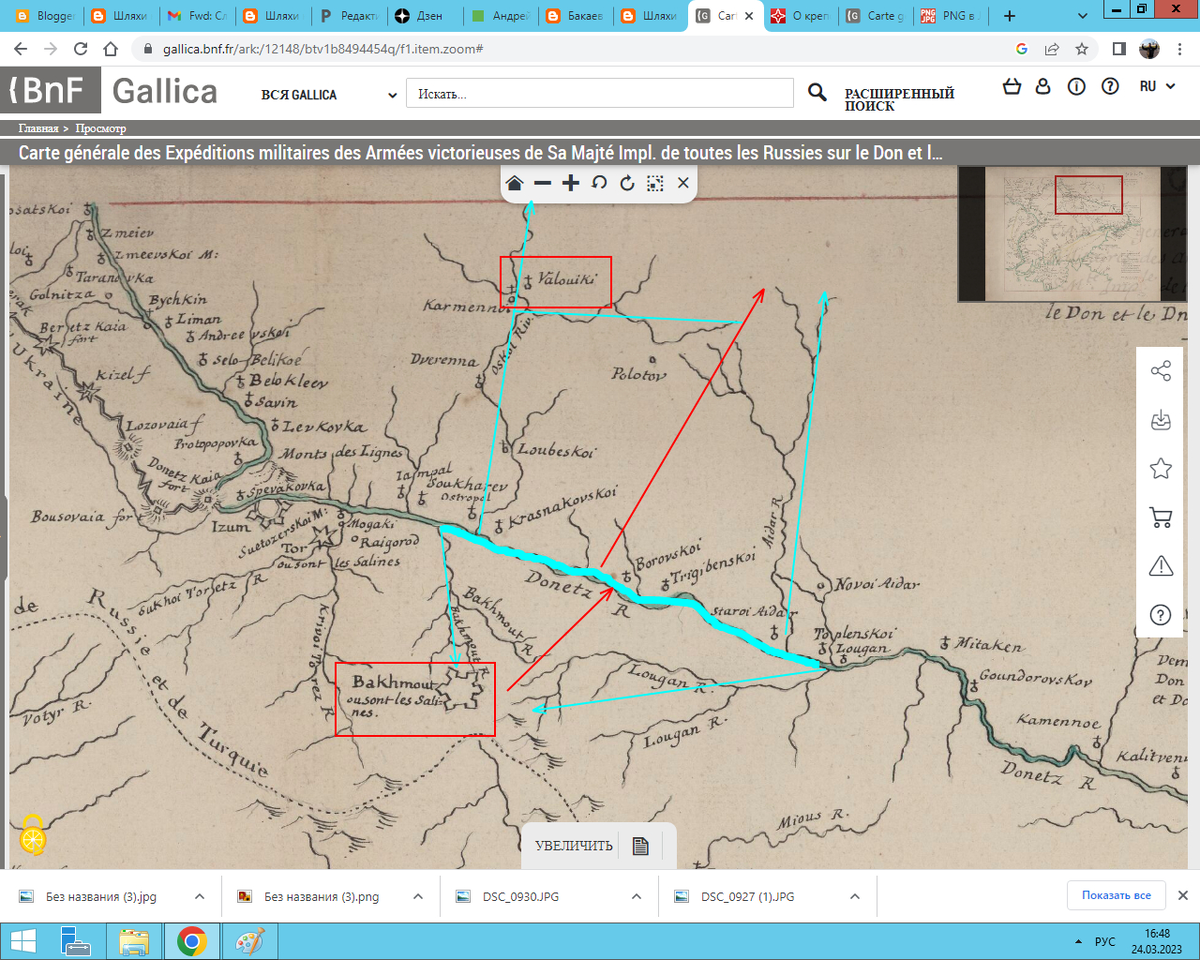Click the document text mode icon
The height and width of the screenshot is (960, 1200).
point(641,846)
